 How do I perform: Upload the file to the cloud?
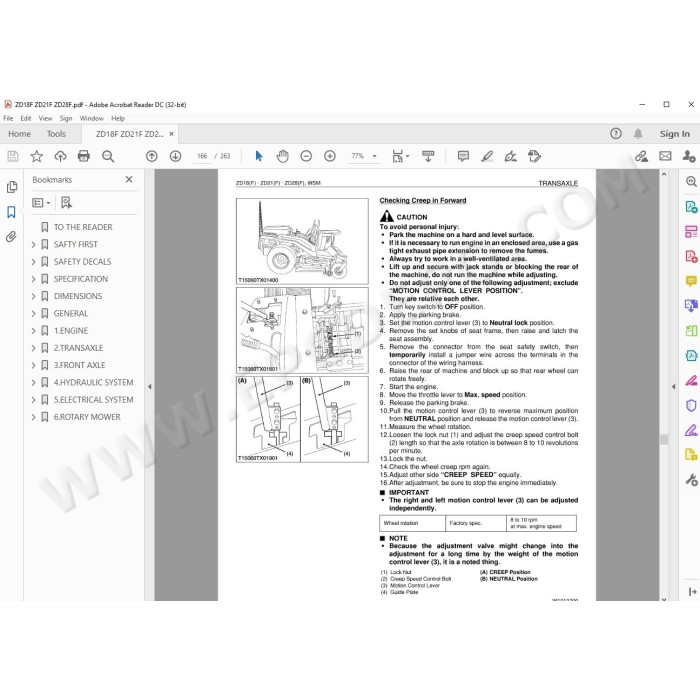pos(60,156)
